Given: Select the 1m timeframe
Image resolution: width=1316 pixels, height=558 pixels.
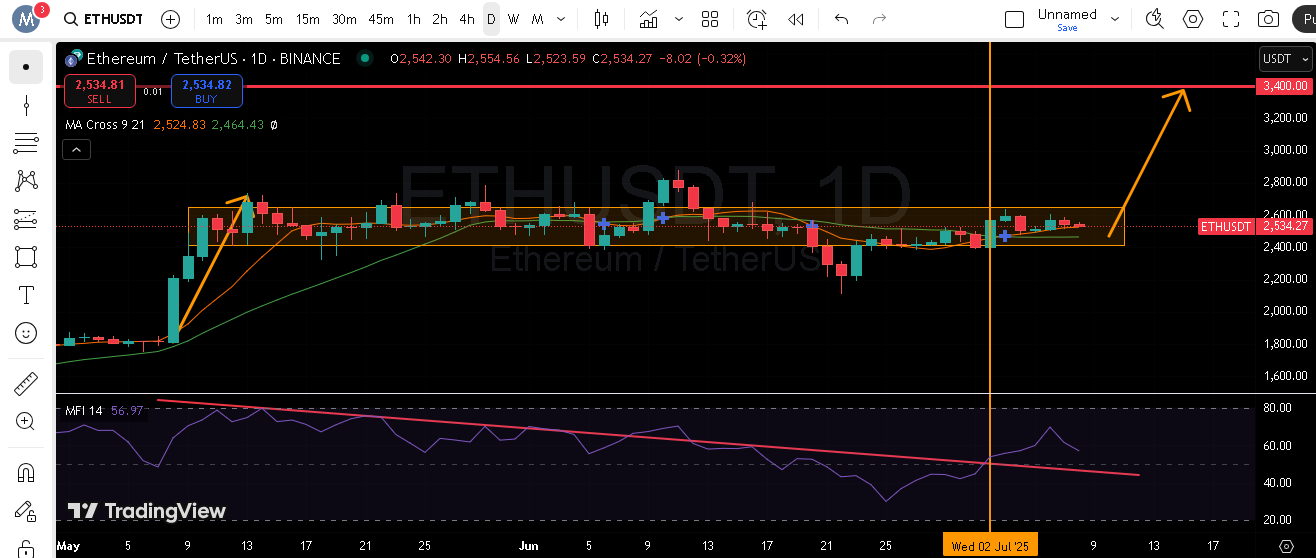Looking at the screenshot, I should tap(214, 19).
